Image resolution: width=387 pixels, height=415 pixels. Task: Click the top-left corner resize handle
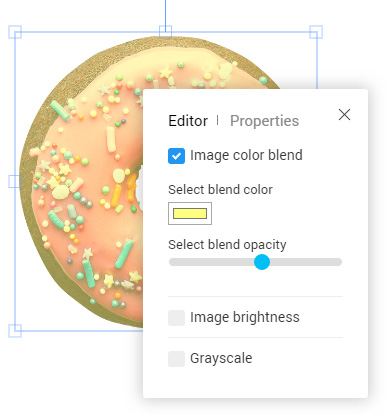pos(15,32)
